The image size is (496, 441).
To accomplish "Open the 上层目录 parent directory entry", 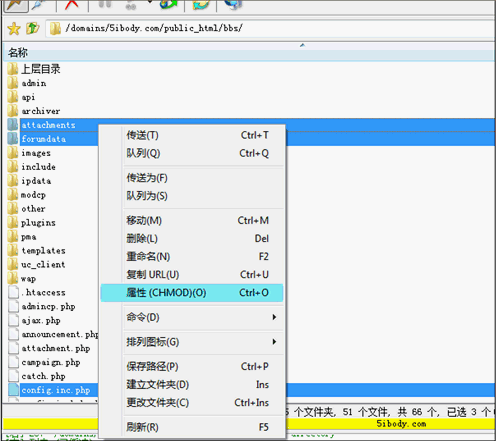I will tap(41, 69).
